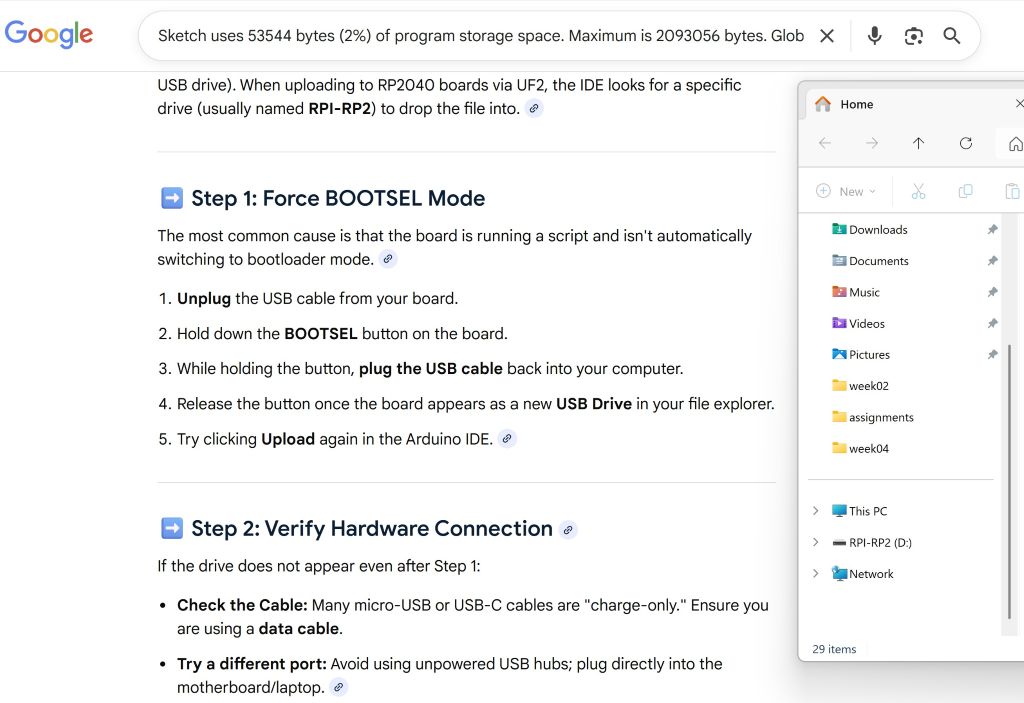The image size is (1024, 703).
Task: Click into the Google search input field
Action: pyautogui.click(x=480, y=36)
